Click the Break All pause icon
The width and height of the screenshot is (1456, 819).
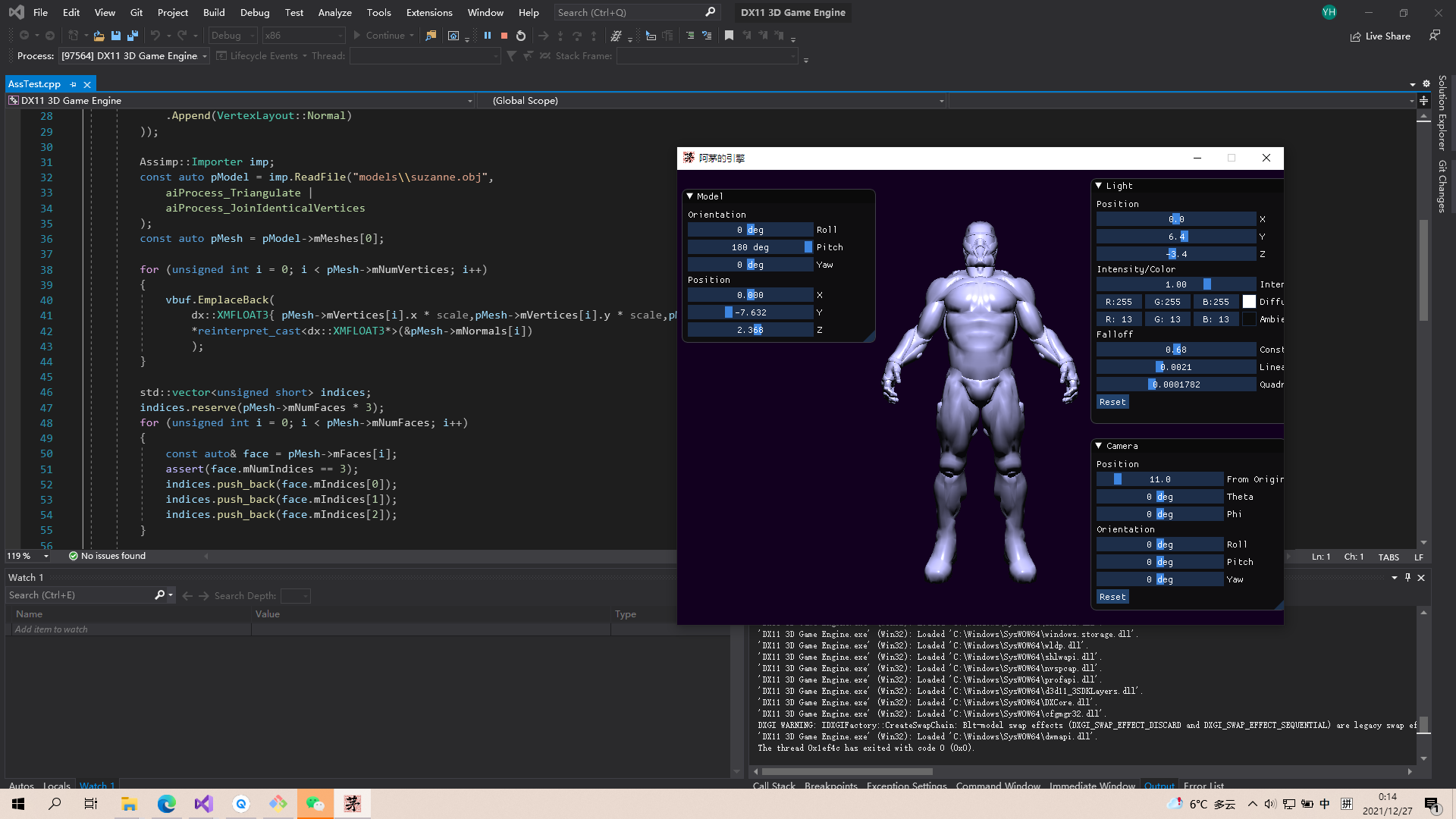488,36
